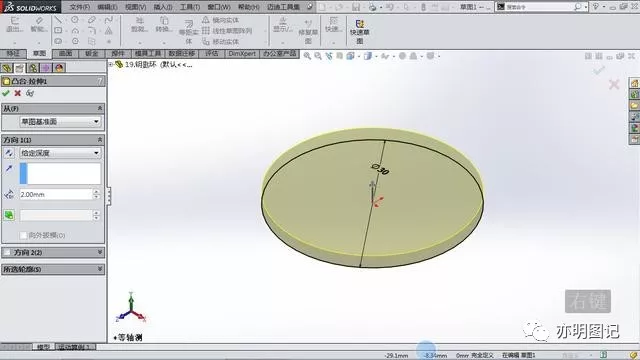Click the 2.00mm depth input field
This screenshot has height=360, width=640.
pos(56,194)
